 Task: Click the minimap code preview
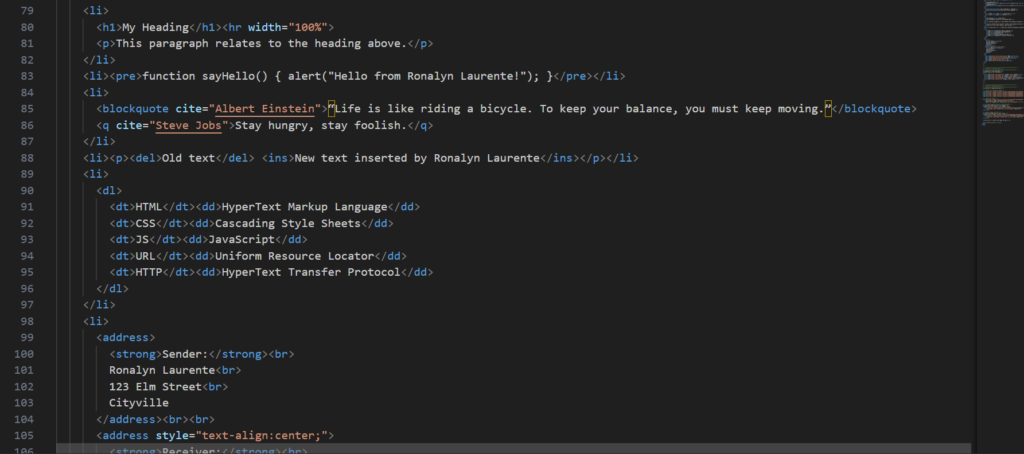[x=1000, y=60]
